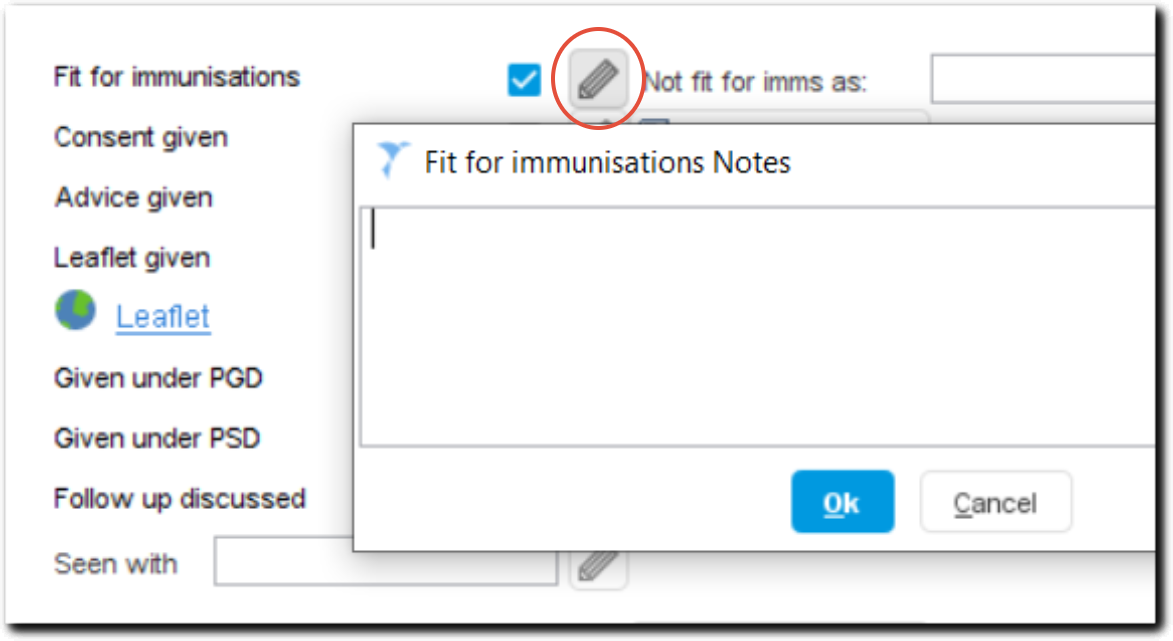Click the circled pencil icon beside Fit for immunisations

coord(597,79)
